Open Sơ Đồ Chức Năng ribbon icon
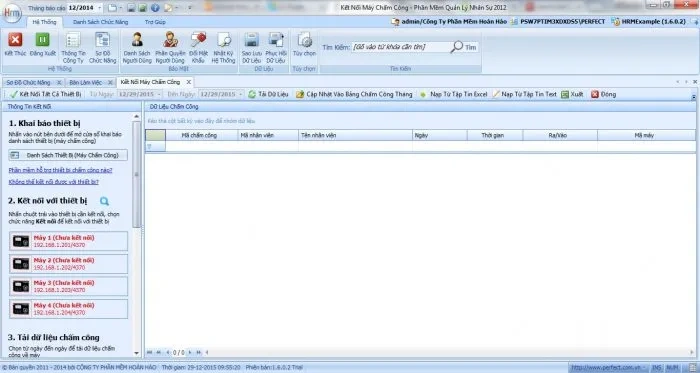The width and height of the screenshot is (700, 373). pos(102,47)
